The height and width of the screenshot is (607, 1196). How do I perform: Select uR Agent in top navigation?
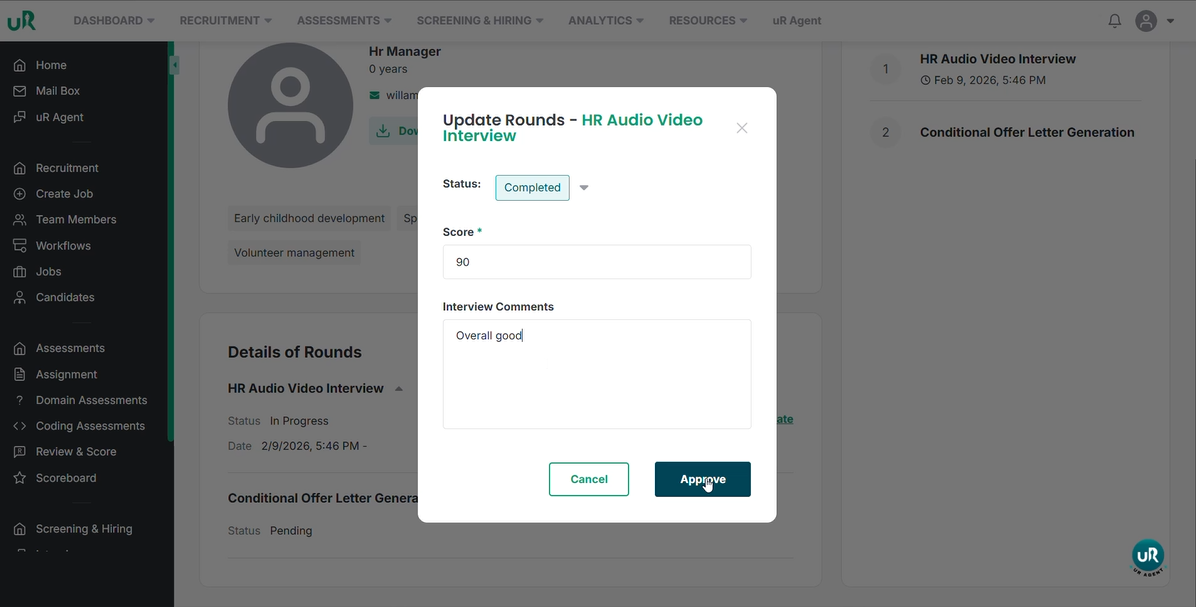click(x=796, y=21)
